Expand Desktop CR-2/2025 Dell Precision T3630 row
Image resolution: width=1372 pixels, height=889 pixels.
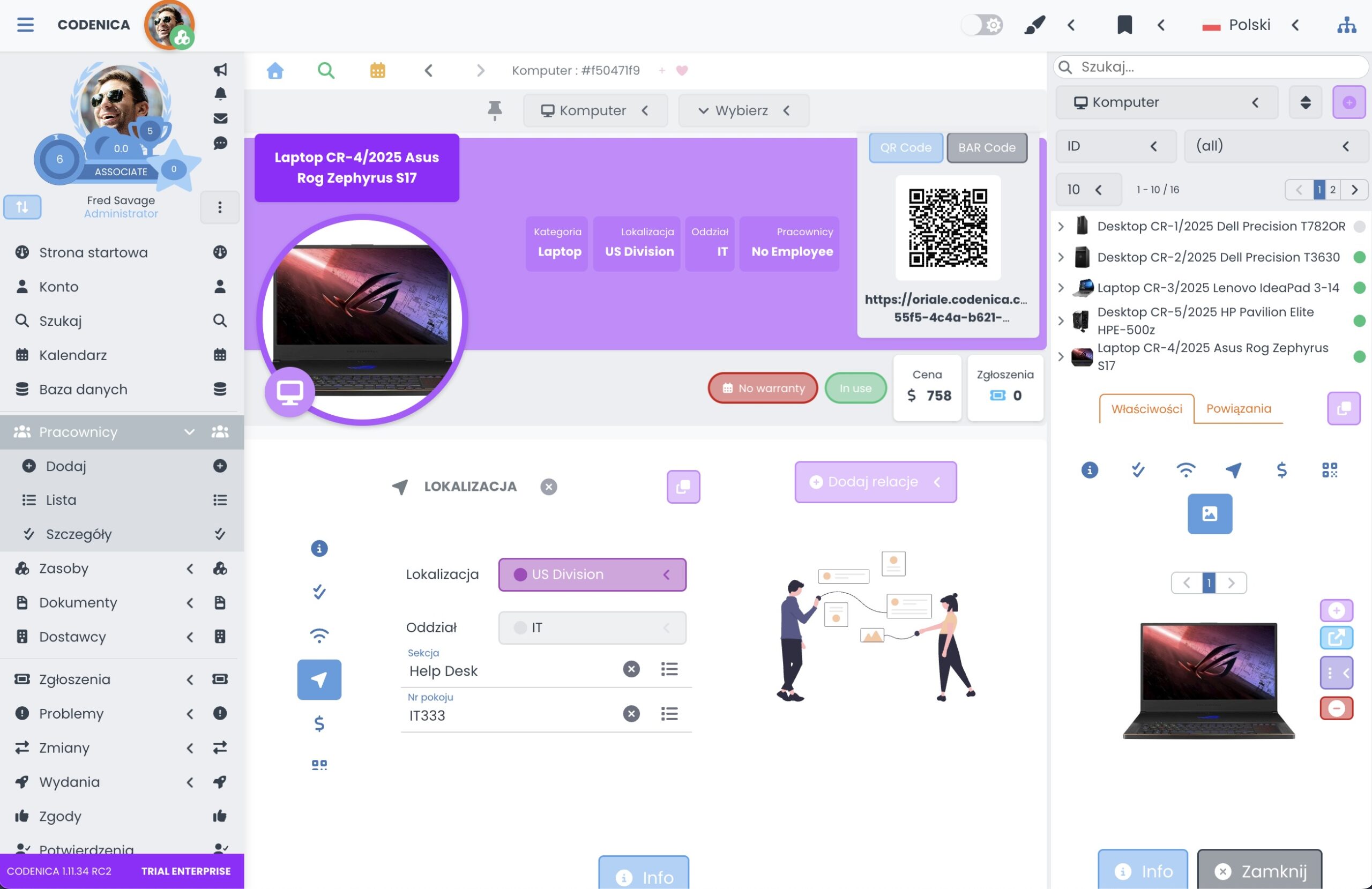1061,257
